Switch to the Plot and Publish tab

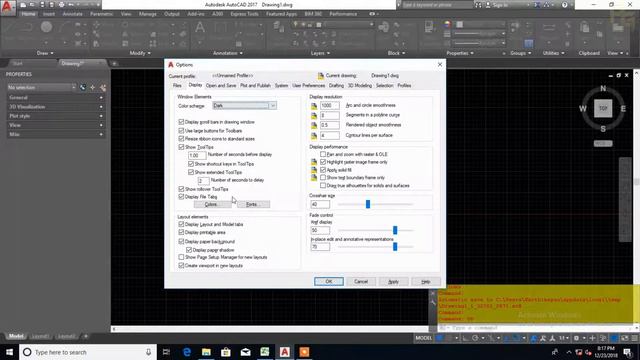pos(255,86)
